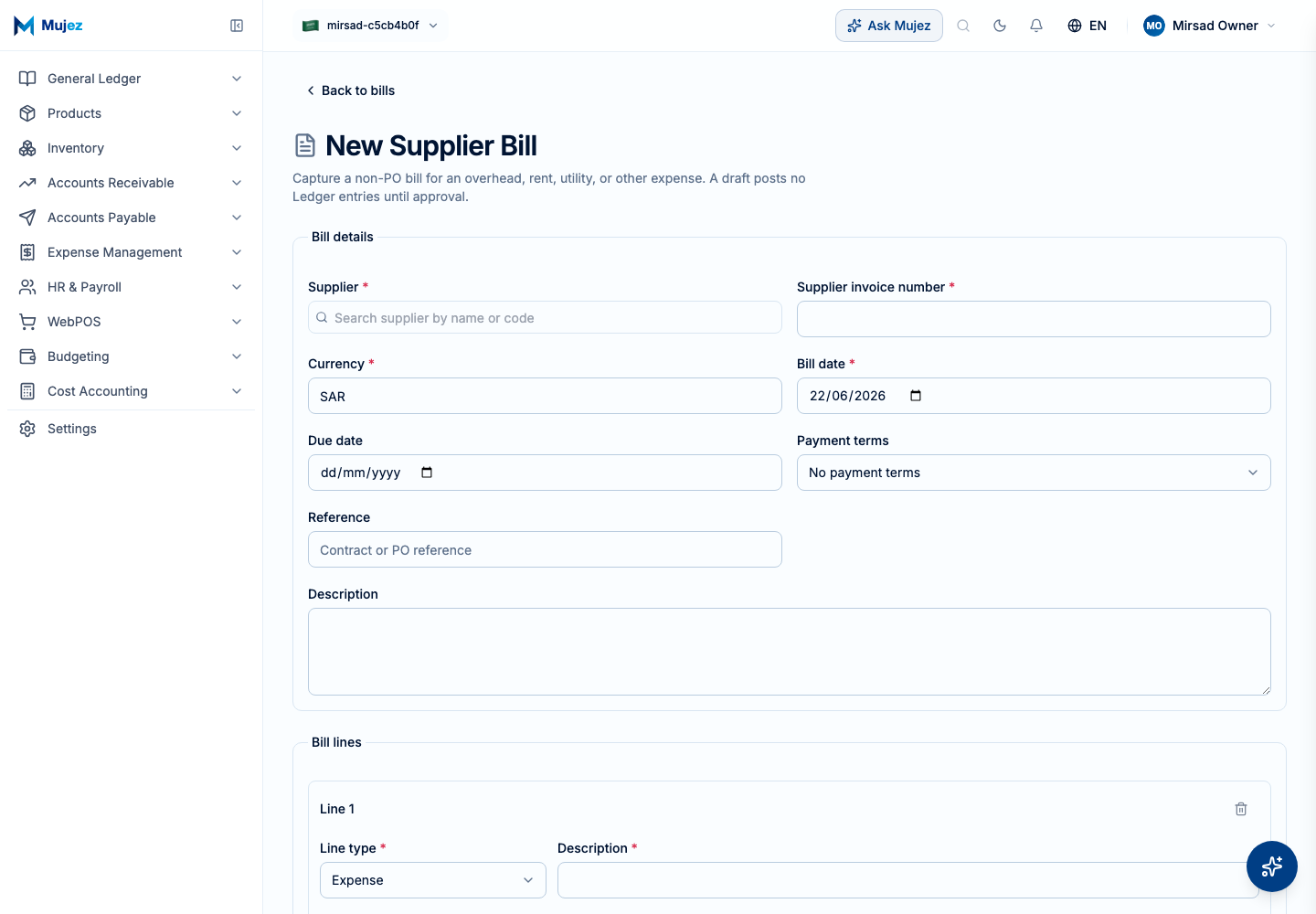Expand Products chevron
Screen dimensions: 1316x914
click(x=237, y=113)
